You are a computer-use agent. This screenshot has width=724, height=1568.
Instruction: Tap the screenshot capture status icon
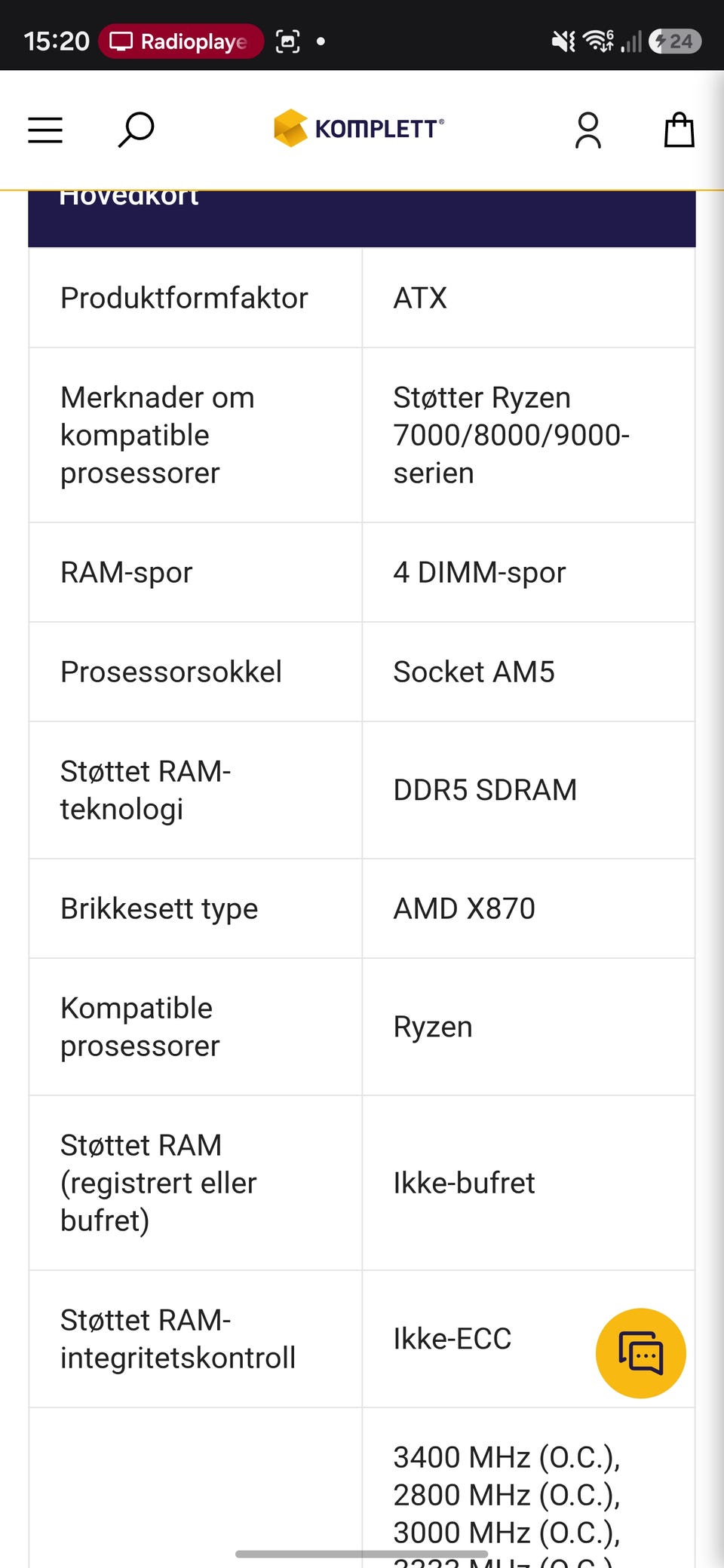288,41
